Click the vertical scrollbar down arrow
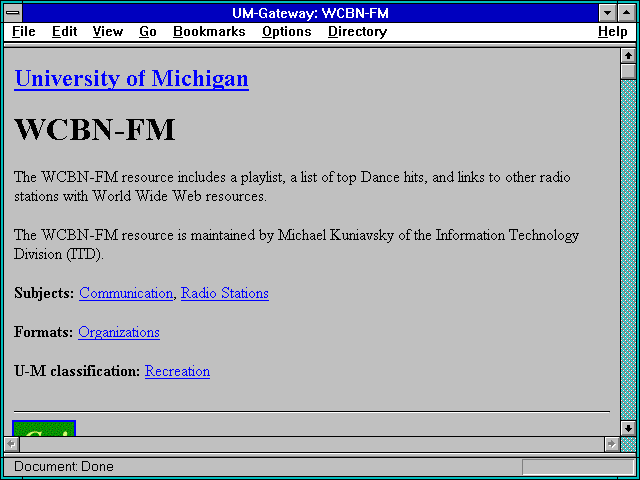Screen dimensions: 640x480 [x=628, y=428]
